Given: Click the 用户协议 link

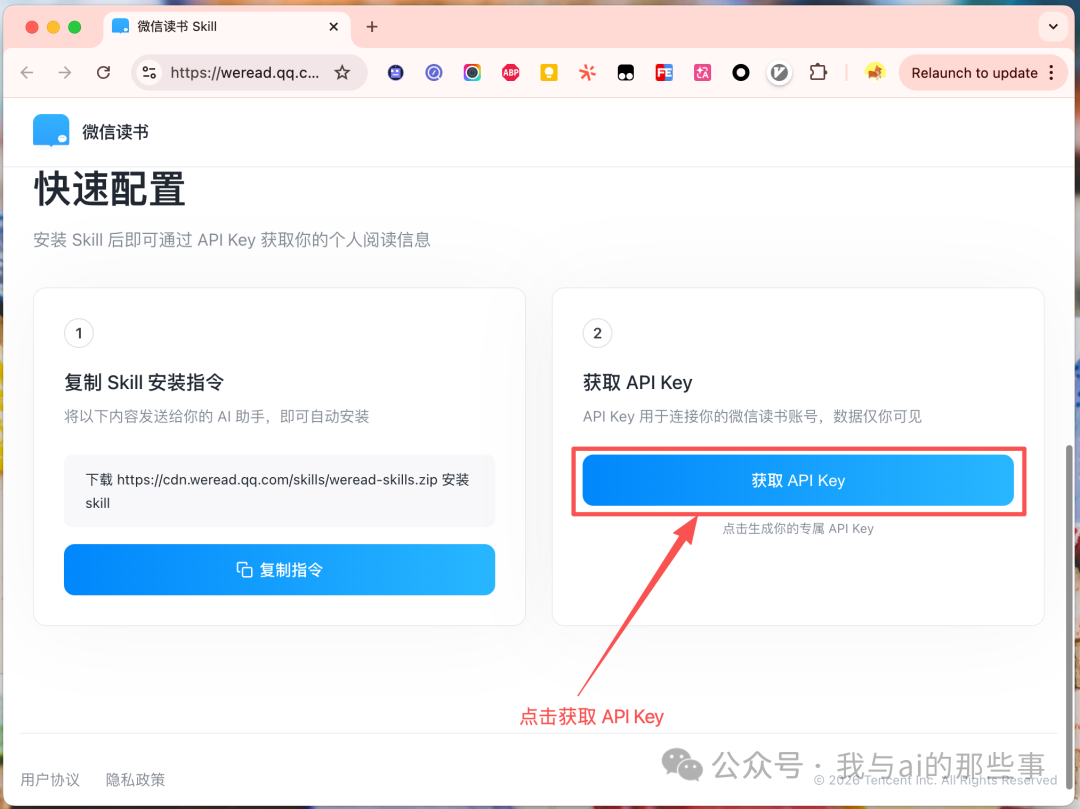Looking at the screenshot, I should click(50, 779).
